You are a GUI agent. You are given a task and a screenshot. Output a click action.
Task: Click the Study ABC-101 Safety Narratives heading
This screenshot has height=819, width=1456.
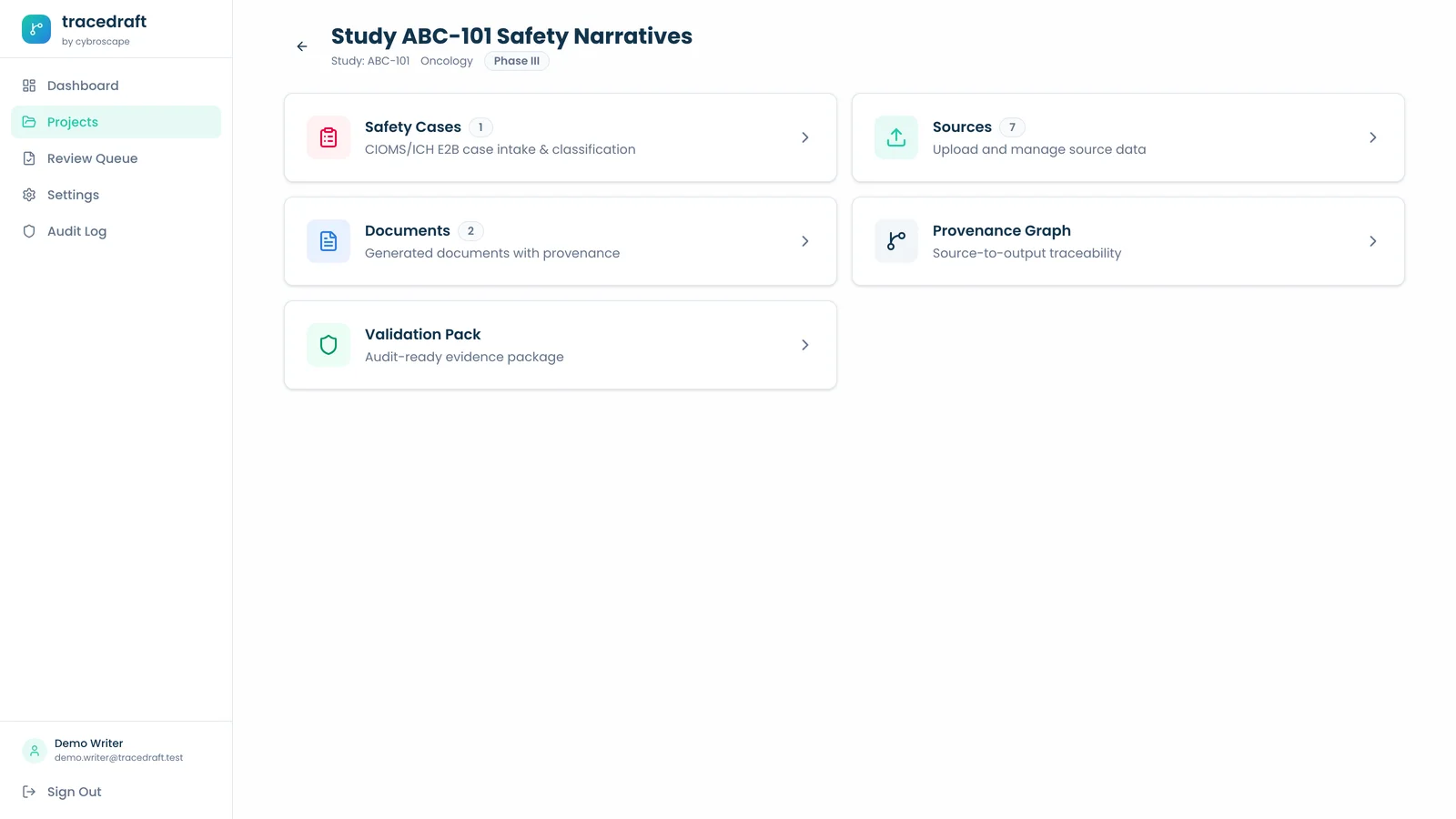[511, 36]
